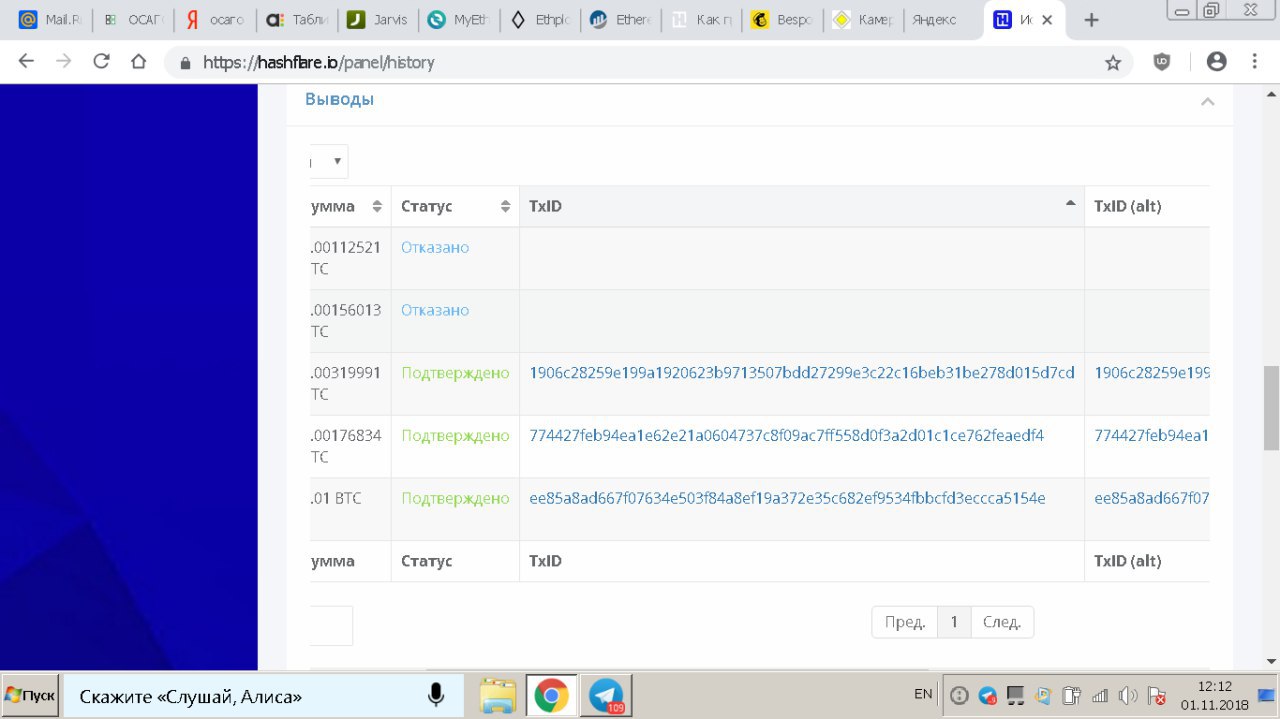The image size is (1280, 719).
Task: Open Telegram tray icon
Action: click(987, 695)
